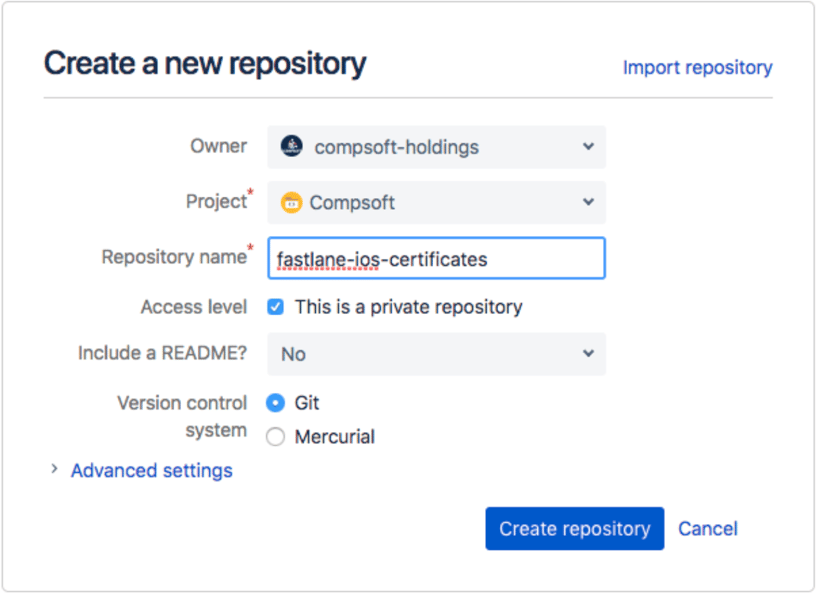Select the Git radio button
This screenshot has width=817, height=595.
tap(275, 403)
